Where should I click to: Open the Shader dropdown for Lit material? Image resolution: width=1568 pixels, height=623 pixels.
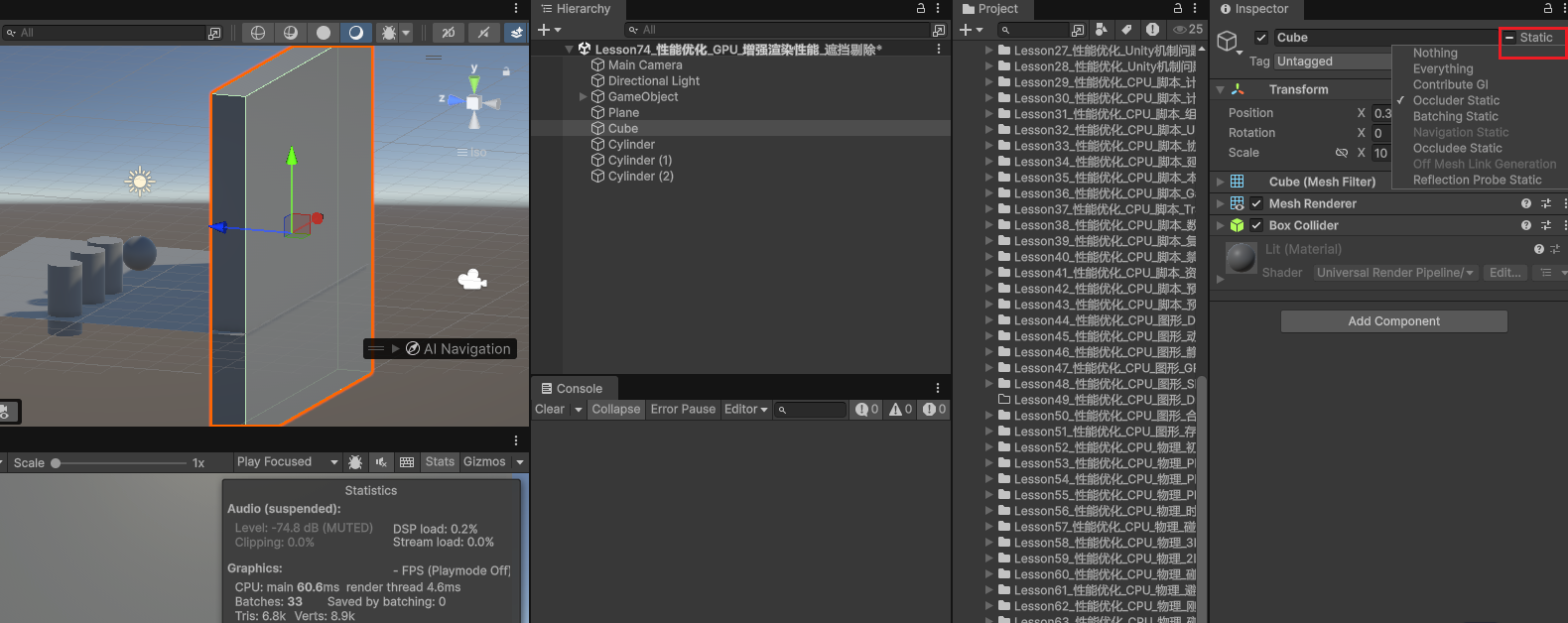[1394, 273]
